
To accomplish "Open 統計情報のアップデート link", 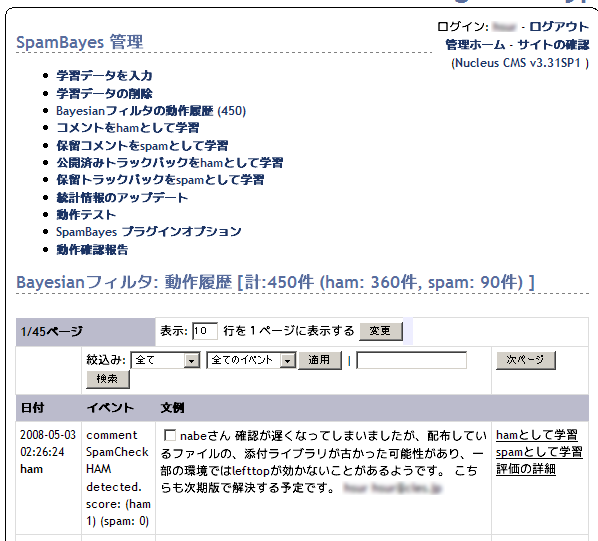I will pos(122,197).
